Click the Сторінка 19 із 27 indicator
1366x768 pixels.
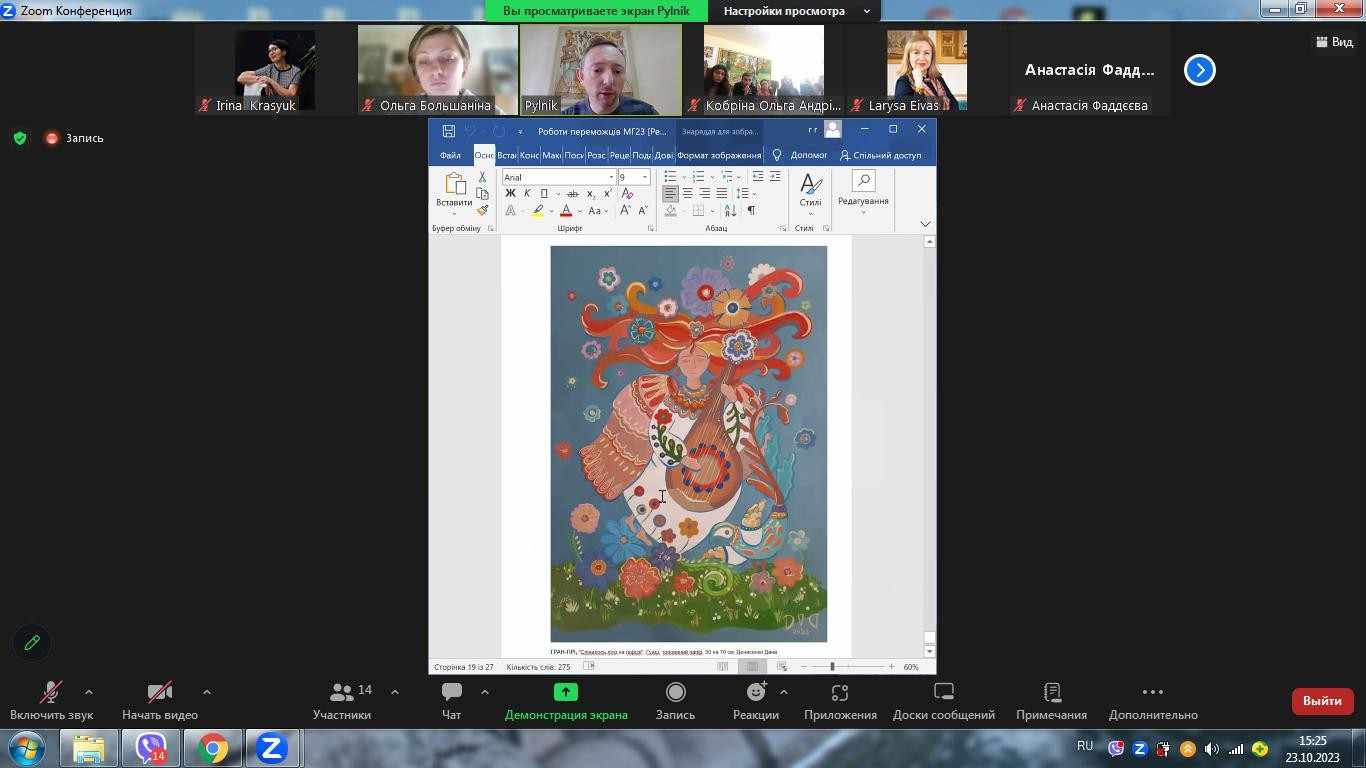464,667
